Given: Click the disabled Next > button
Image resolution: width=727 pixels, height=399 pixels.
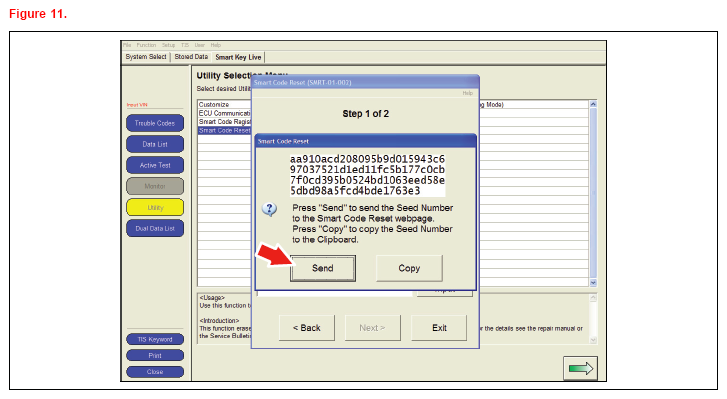Looking at the screenshot, I should click(x=372, y=328).
